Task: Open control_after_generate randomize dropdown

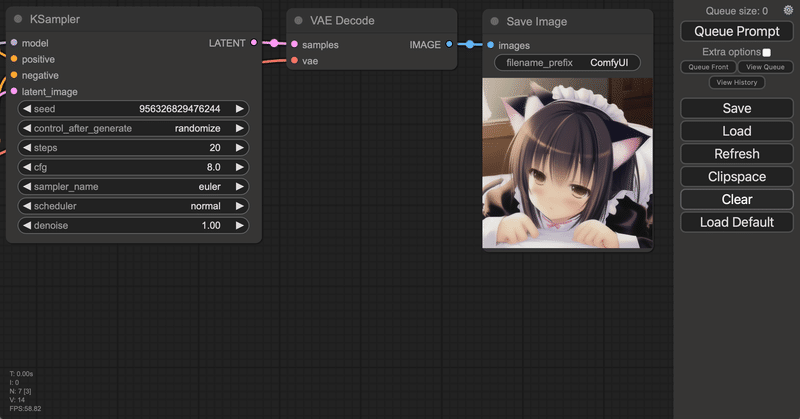Action: [133, 128]
